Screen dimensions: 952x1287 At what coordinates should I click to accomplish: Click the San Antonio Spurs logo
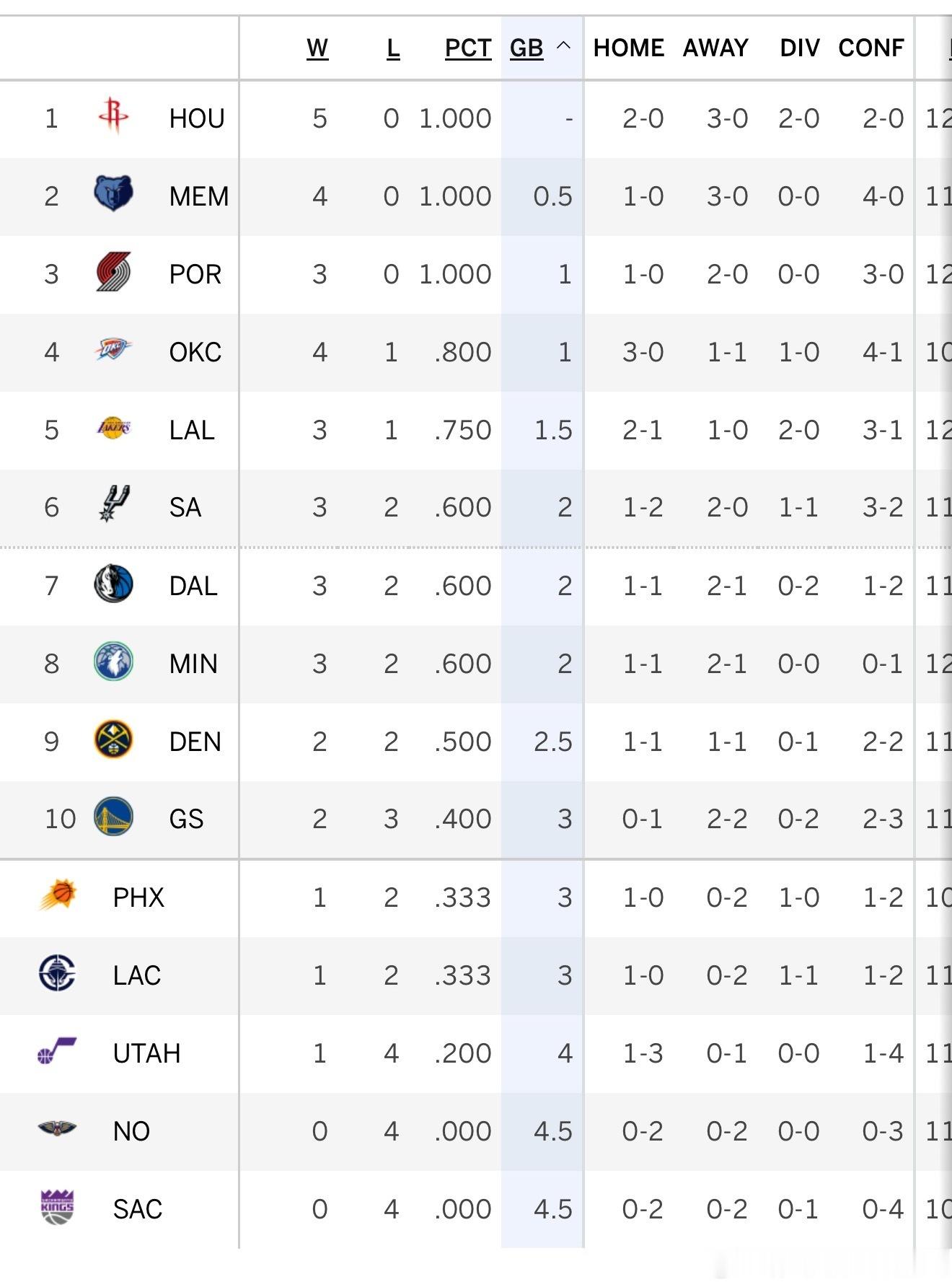point(113,504)
